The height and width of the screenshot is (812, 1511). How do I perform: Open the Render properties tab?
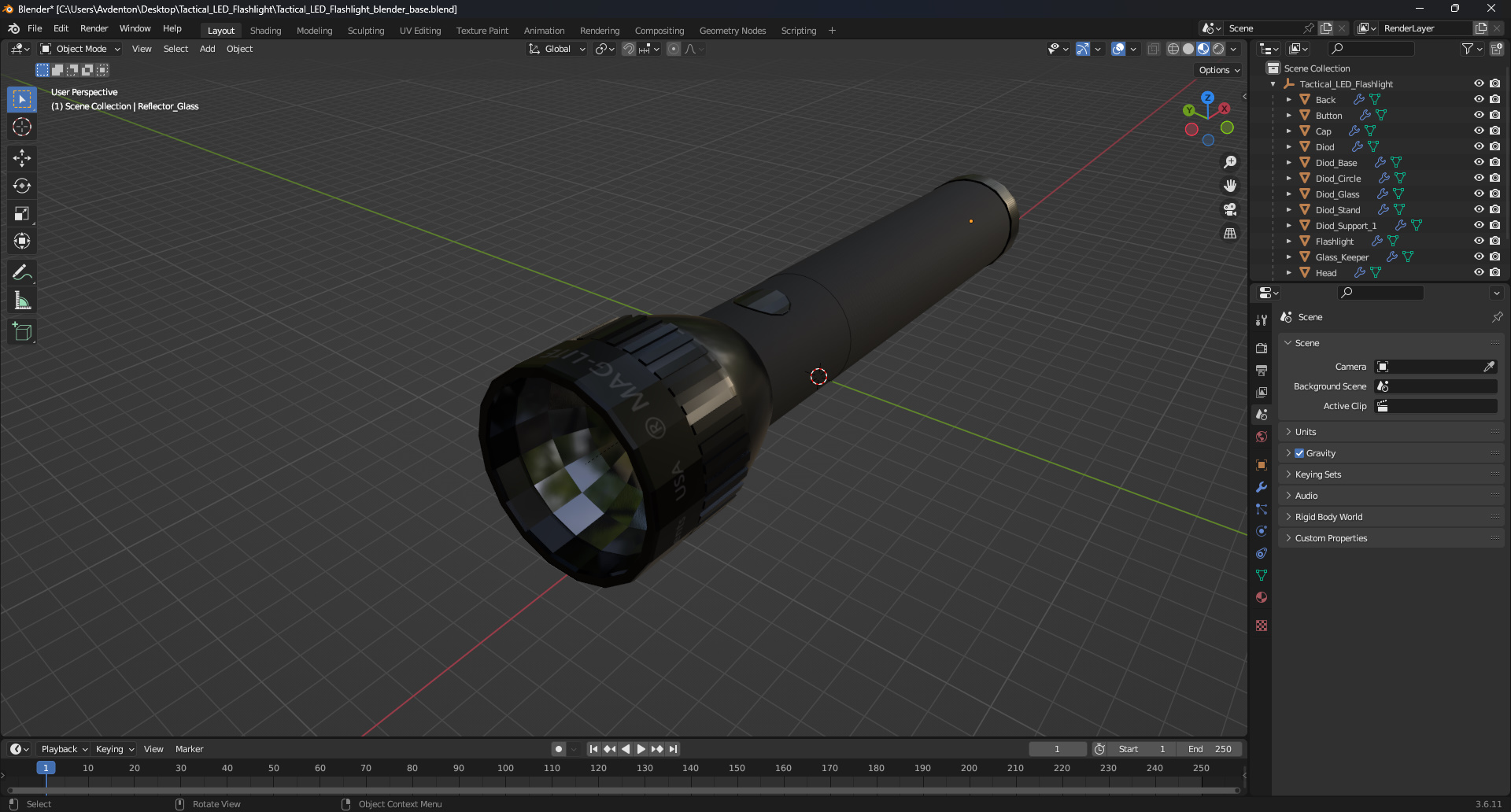pos(1262,348)
